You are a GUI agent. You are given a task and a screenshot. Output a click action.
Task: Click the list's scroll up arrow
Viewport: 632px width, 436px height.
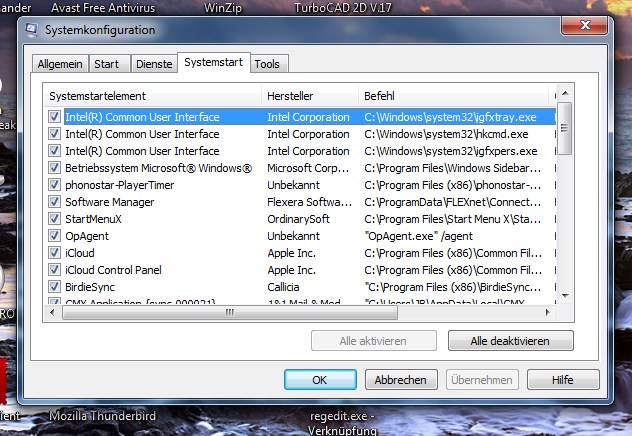[x=565, y=93]
